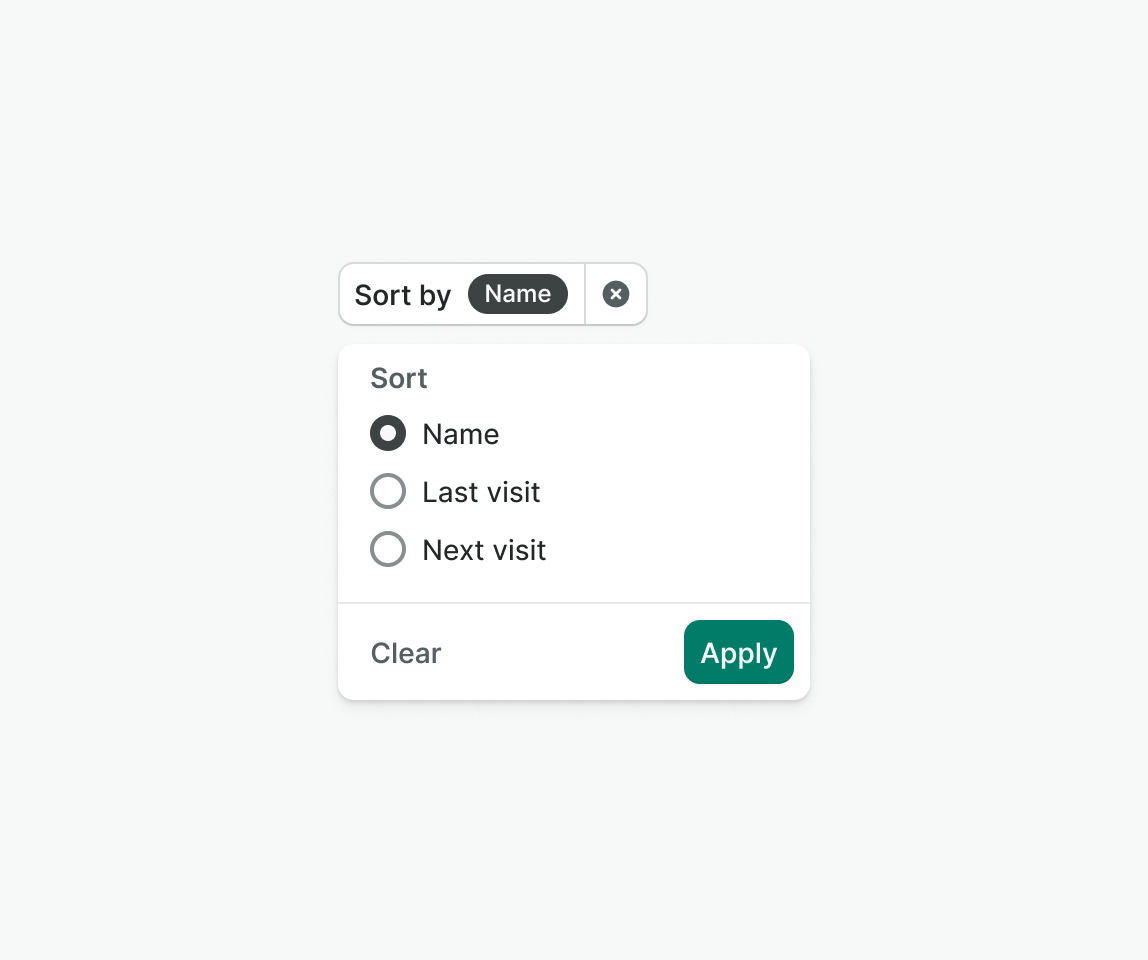Image resolution: width=1148 pixels, height=960 pixels.
Task: Click the "Next visit" option label text
Action: (x=484, y=550)
